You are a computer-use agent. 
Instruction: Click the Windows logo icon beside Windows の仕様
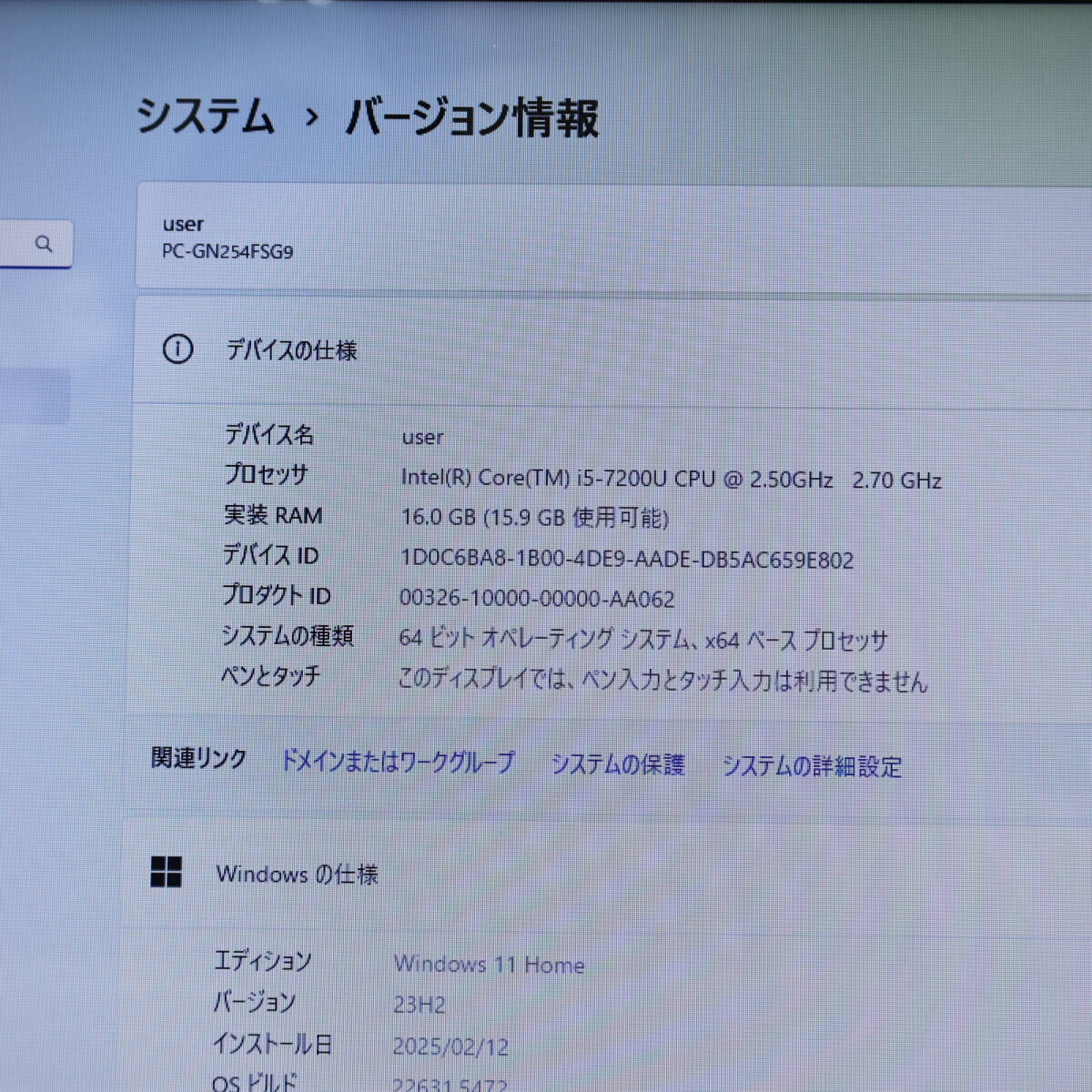point(166,872)
